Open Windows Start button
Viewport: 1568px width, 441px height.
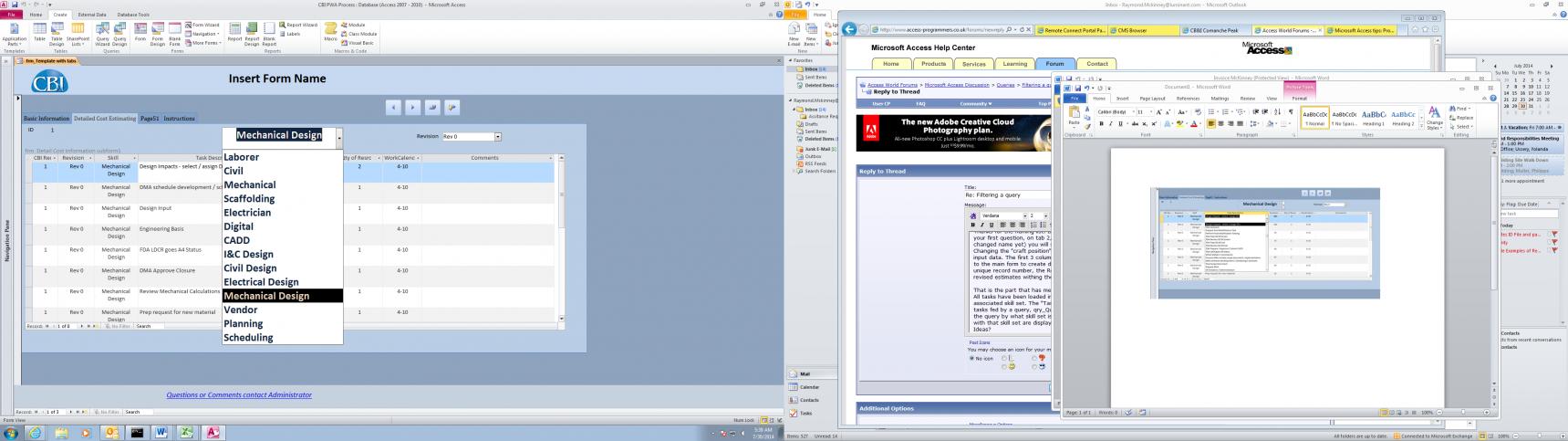(11, 433)
